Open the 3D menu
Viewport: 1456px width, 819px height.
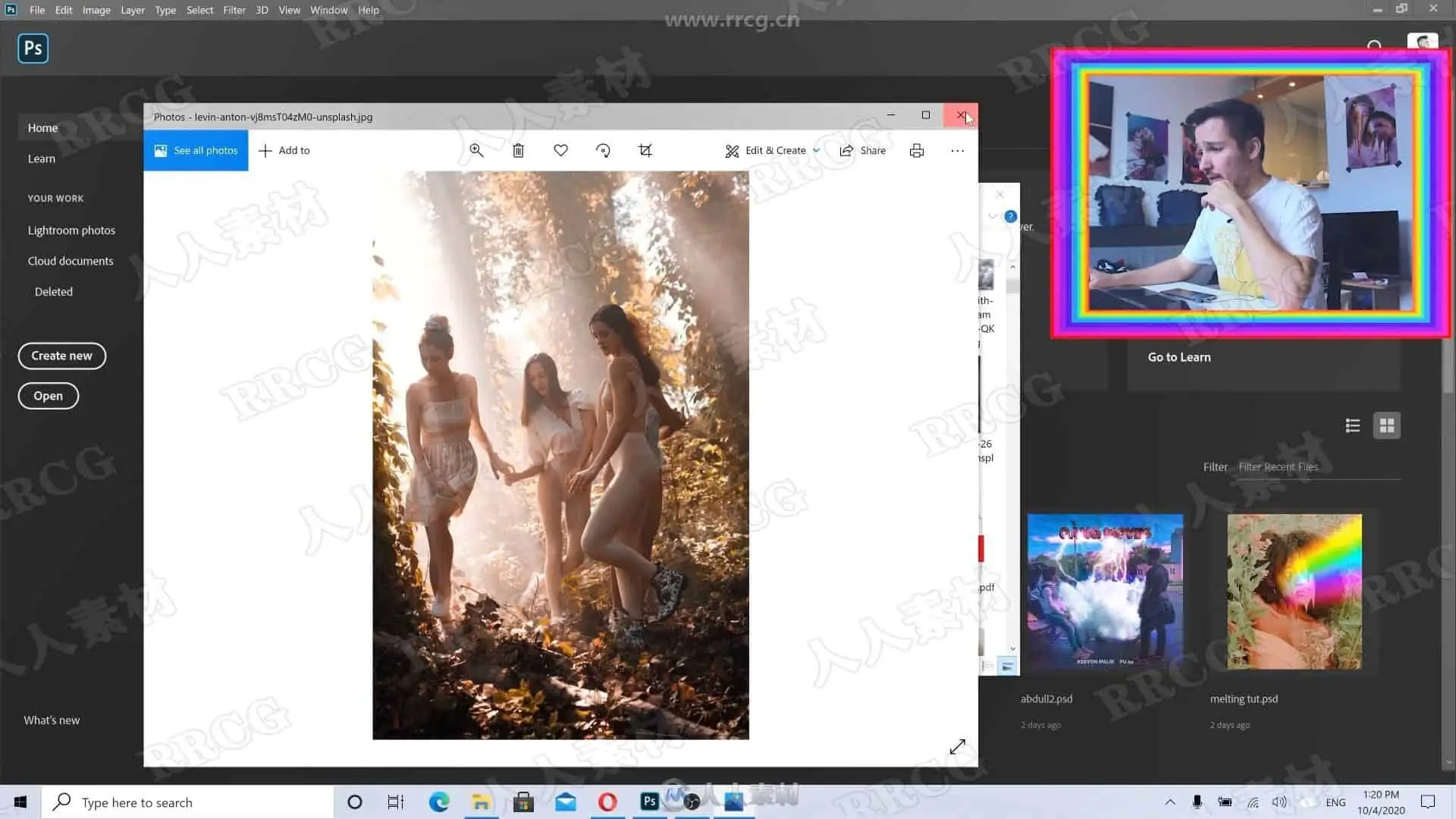click(x=262, y=10)
